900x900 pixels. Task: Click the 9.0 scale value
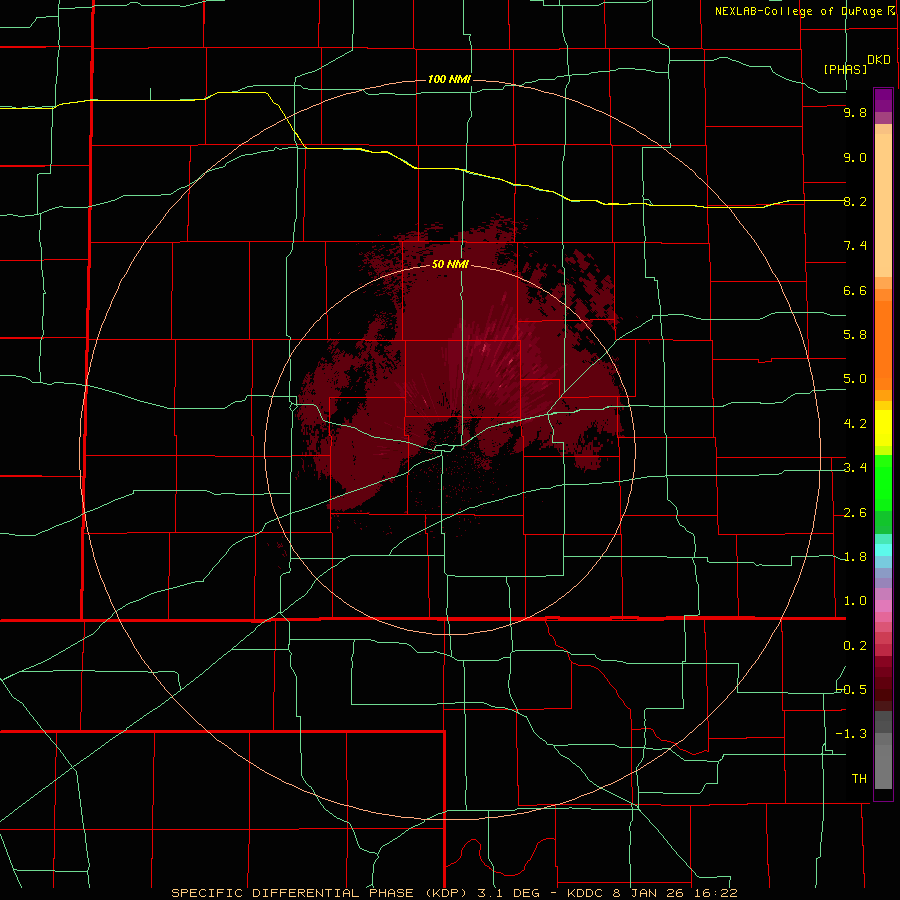point(855,157)
